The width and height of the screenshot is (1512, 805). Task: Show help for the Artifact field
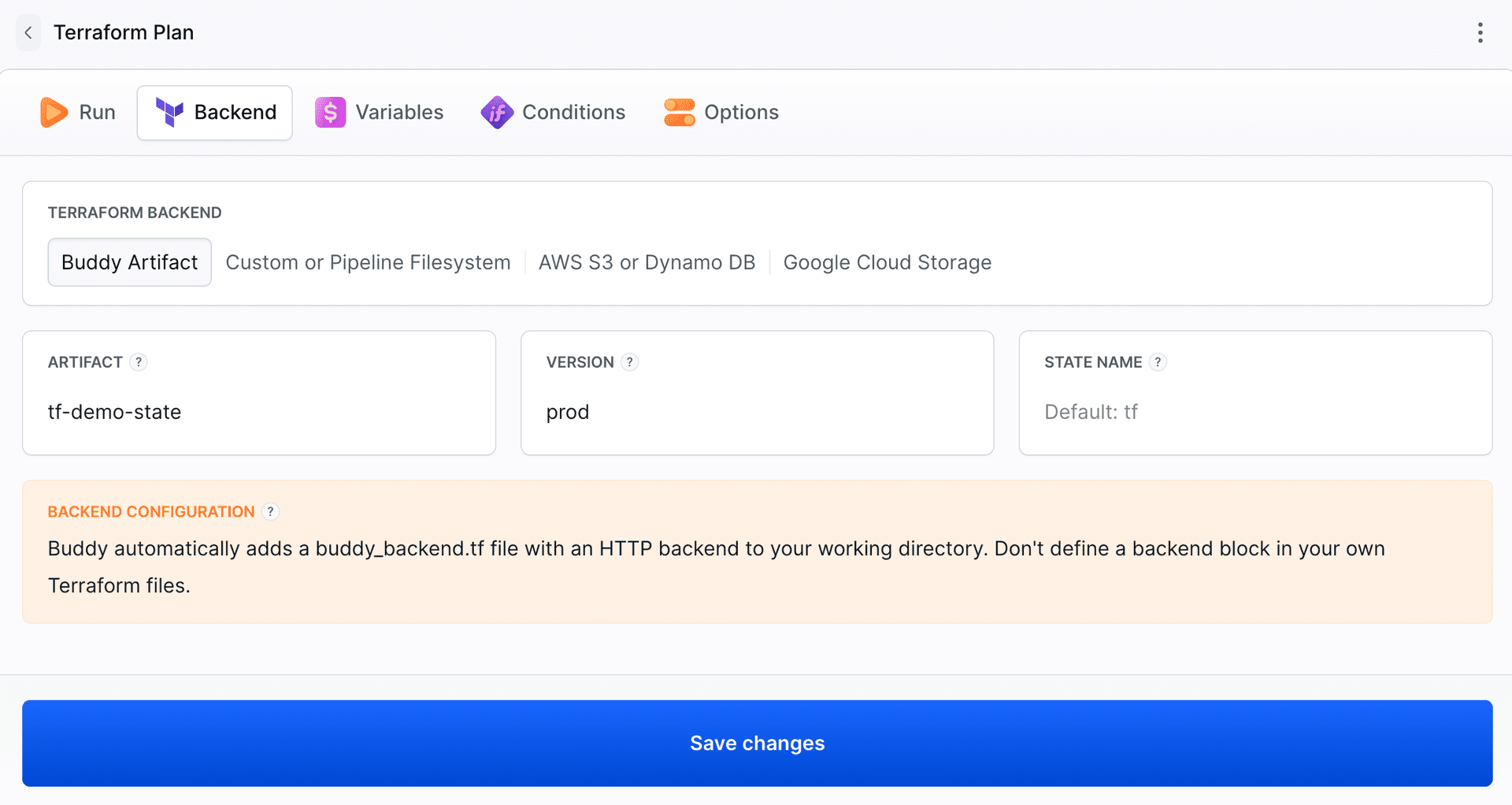pyautogui.click(x=139, y=362)
